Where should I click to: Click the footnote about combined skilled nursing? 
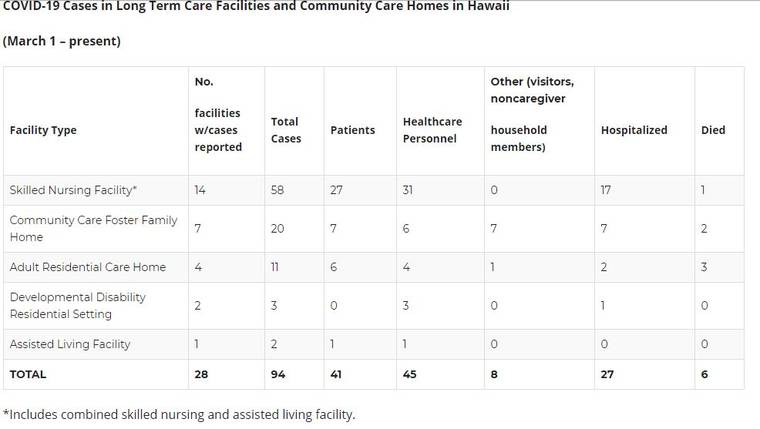coord(179,413)
